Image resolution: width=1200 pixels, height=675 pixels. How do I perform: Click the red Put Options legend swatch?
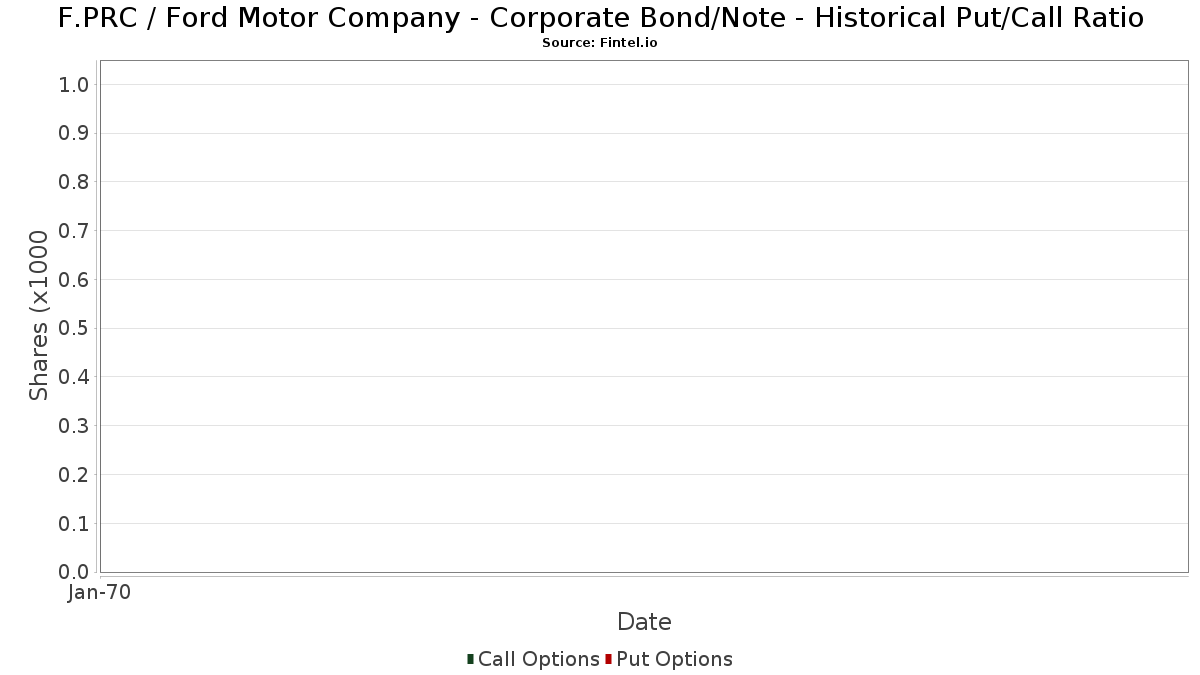click(608, 659)
